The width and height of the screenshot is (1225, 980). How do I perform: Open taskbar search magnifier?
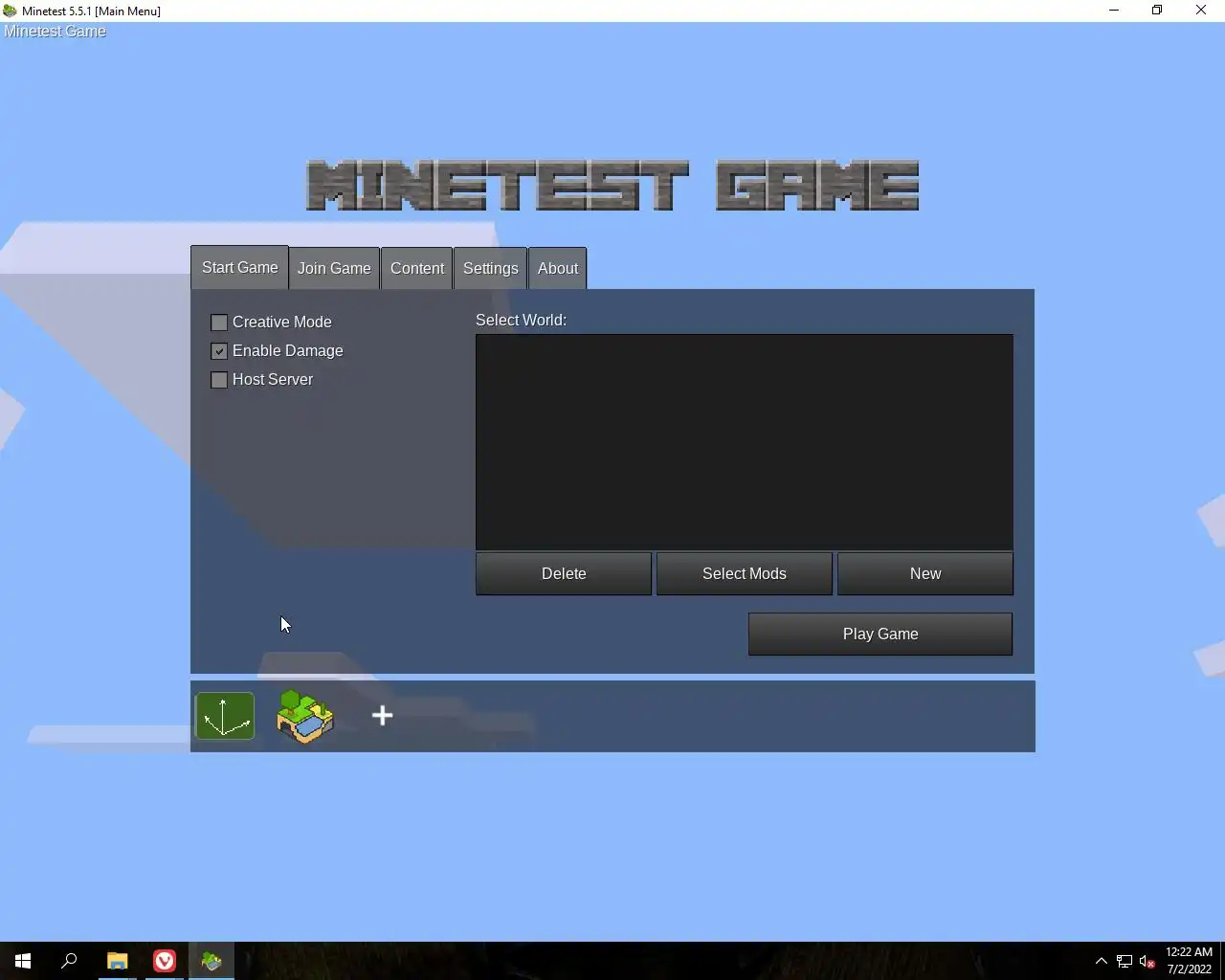pyautogui.click(x=69, y=961)
